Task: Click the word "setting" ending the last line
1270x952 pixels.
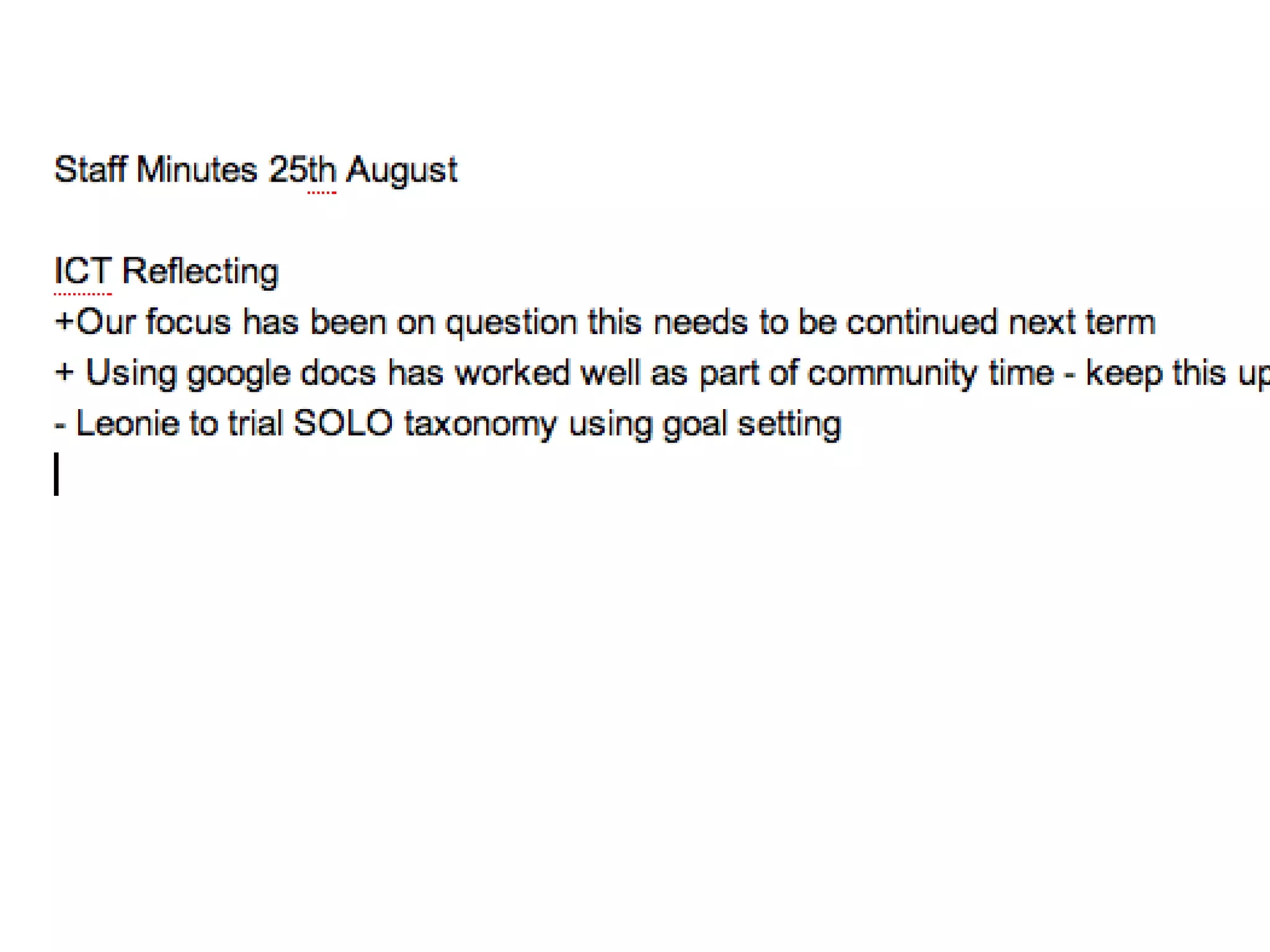Action: coord(789,425)
